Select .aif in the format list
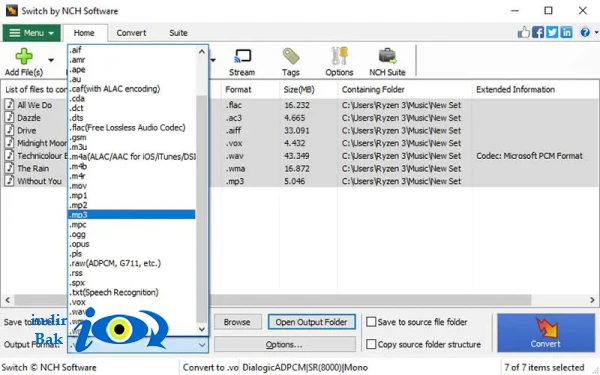Image resolution: width=600 pixels, height=375 pixels. [x=132, y=50]
